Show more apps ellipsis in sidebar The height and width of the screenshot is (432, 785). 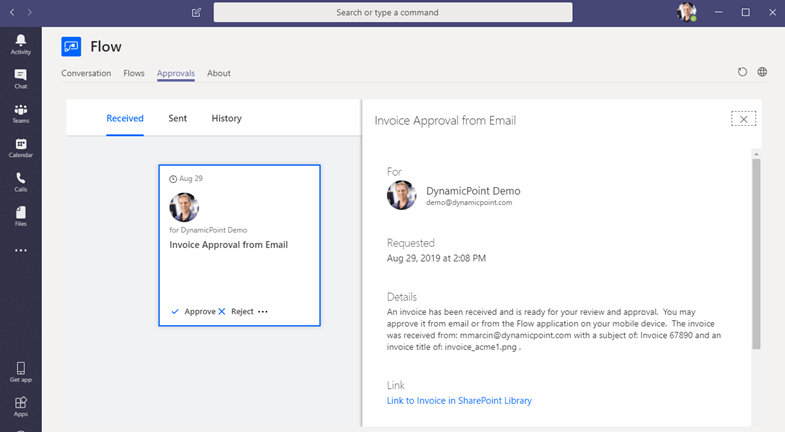21,250
